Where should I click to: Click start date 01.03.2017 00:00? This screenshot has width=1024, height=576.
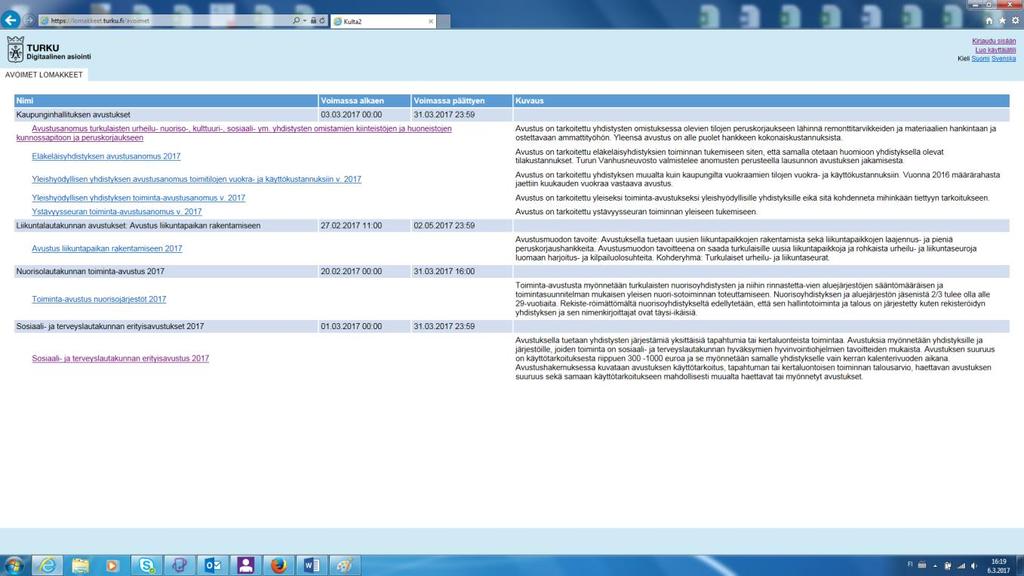coord(351,327)
